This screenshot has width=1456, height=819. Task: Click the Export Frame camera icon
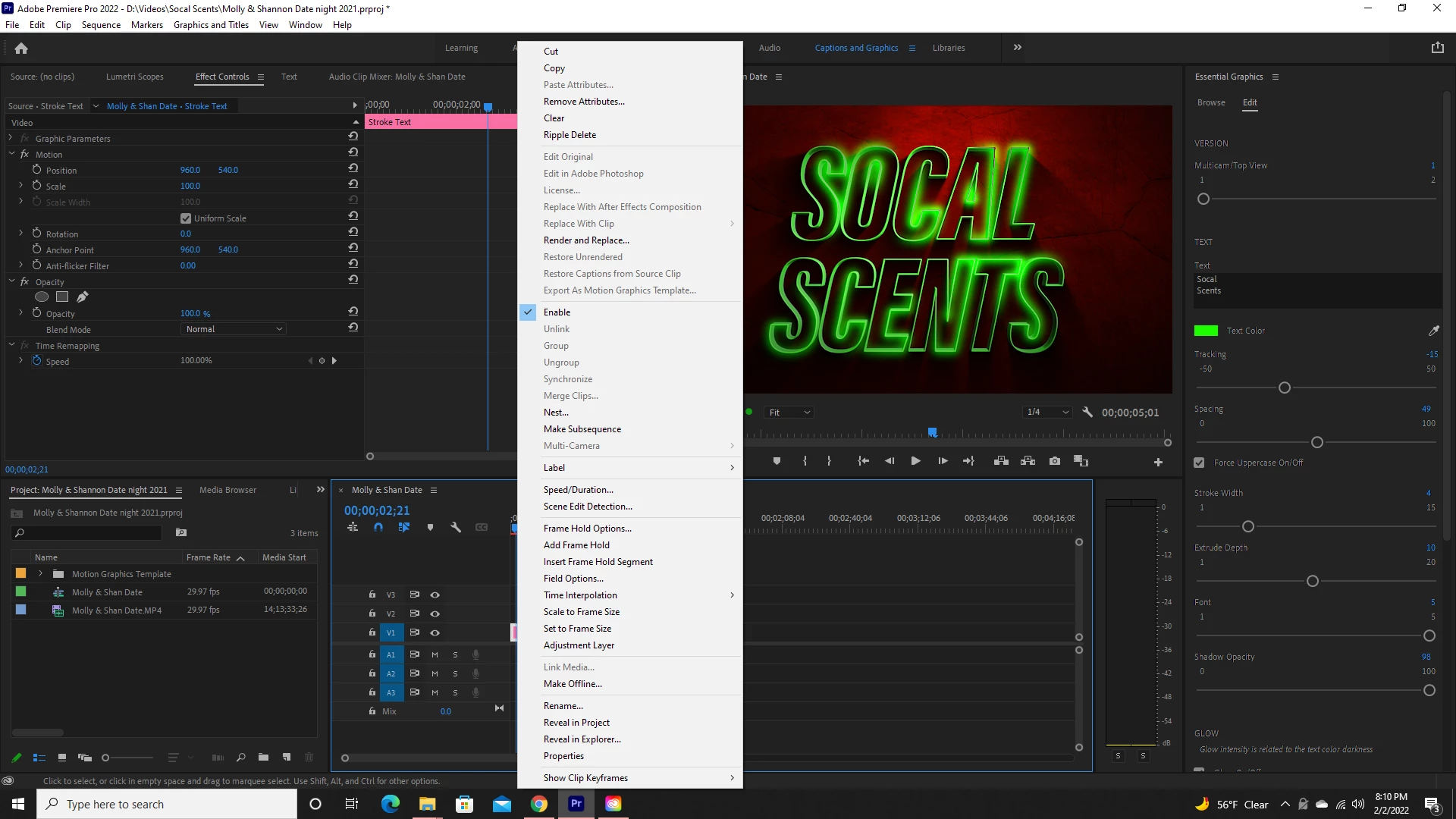click(1054, 461)
